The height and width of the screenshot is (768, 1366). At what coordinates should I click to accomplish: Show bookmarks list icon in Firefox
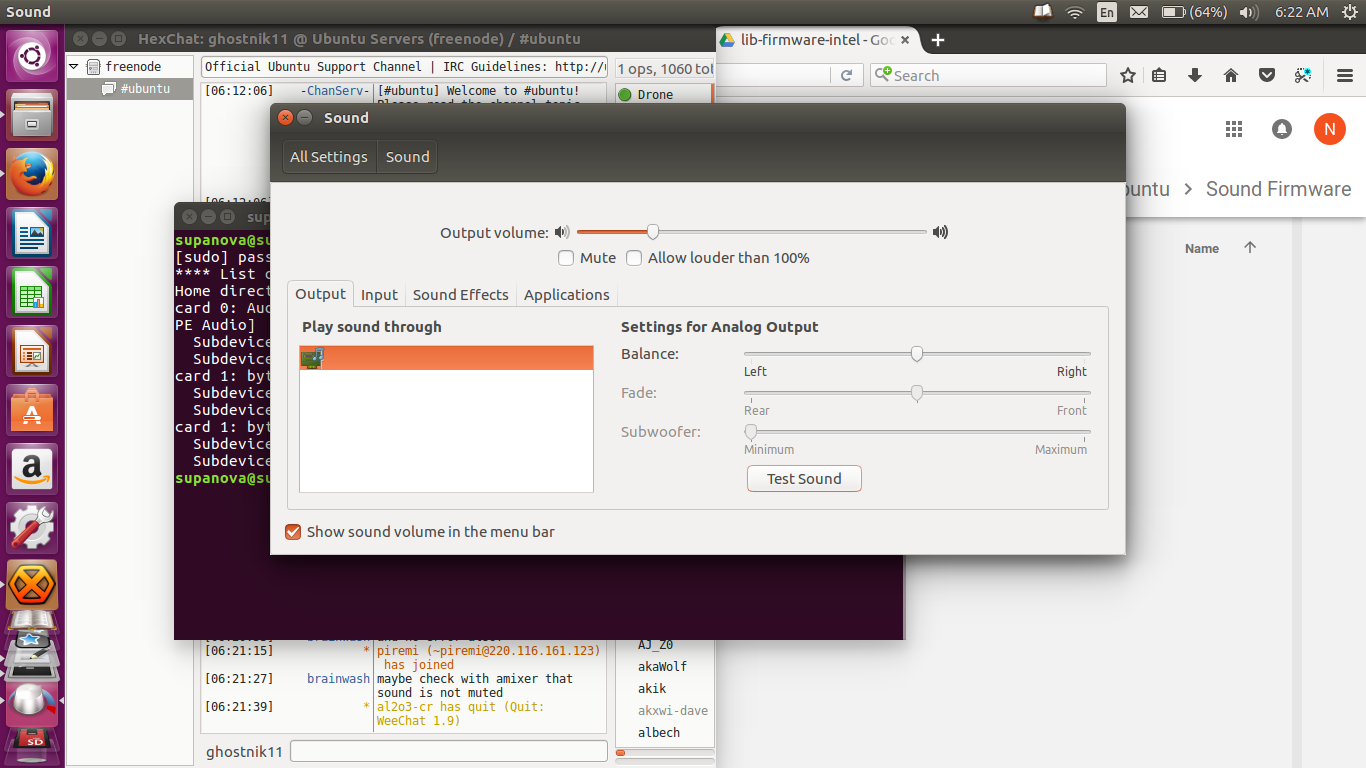(1159, 75)
